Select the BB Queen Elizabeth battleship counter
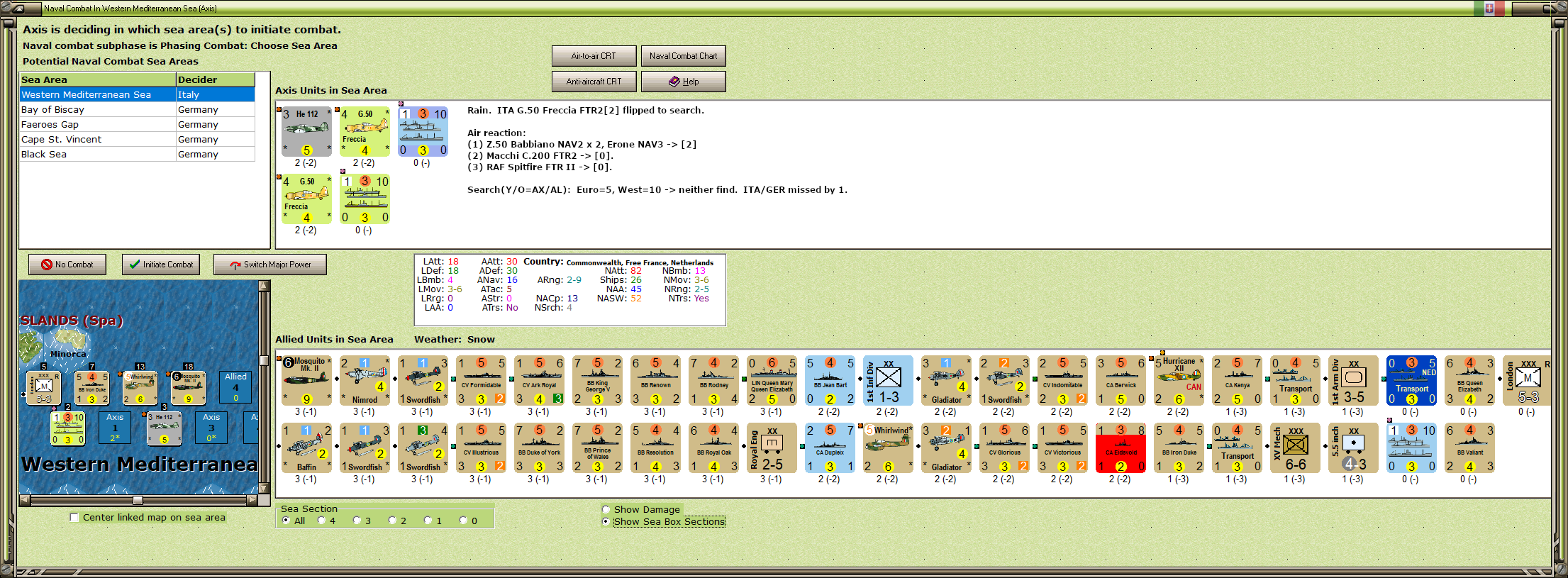 tap(1469, 380)
